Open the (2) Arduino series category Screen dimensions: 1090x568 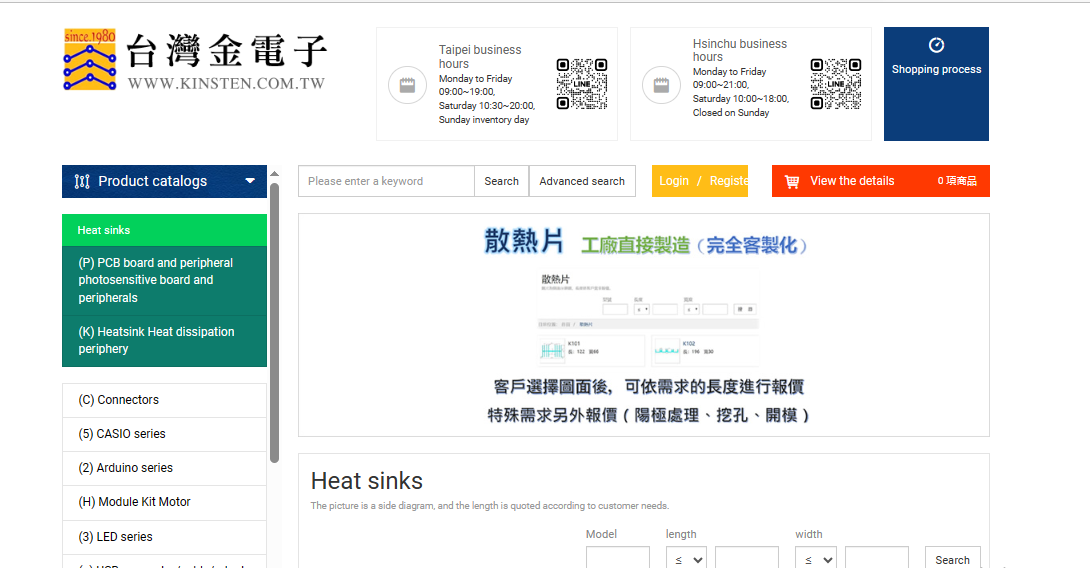tap(165, 468)
